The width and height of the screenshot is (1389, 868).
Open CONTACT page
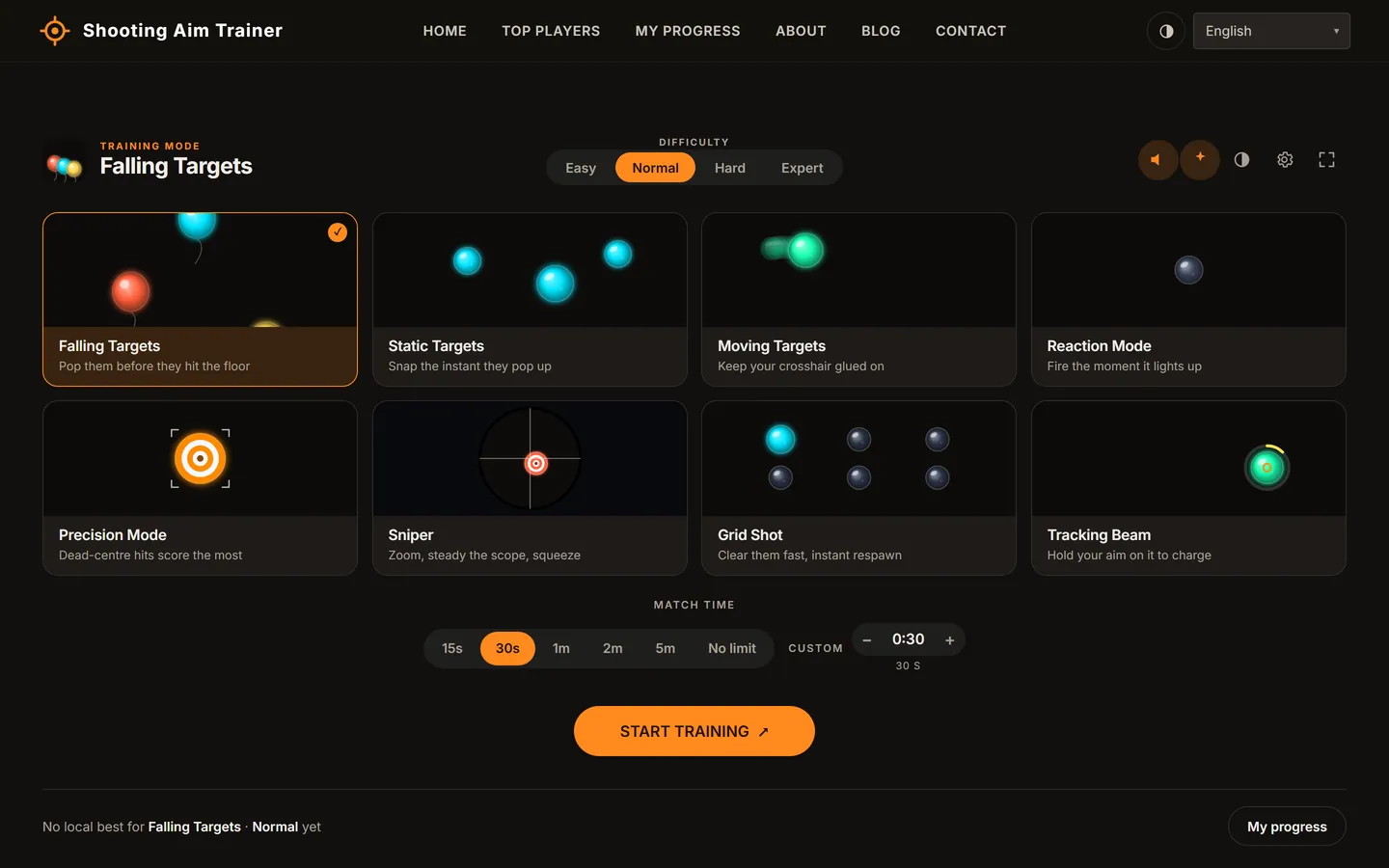[970, 31]
